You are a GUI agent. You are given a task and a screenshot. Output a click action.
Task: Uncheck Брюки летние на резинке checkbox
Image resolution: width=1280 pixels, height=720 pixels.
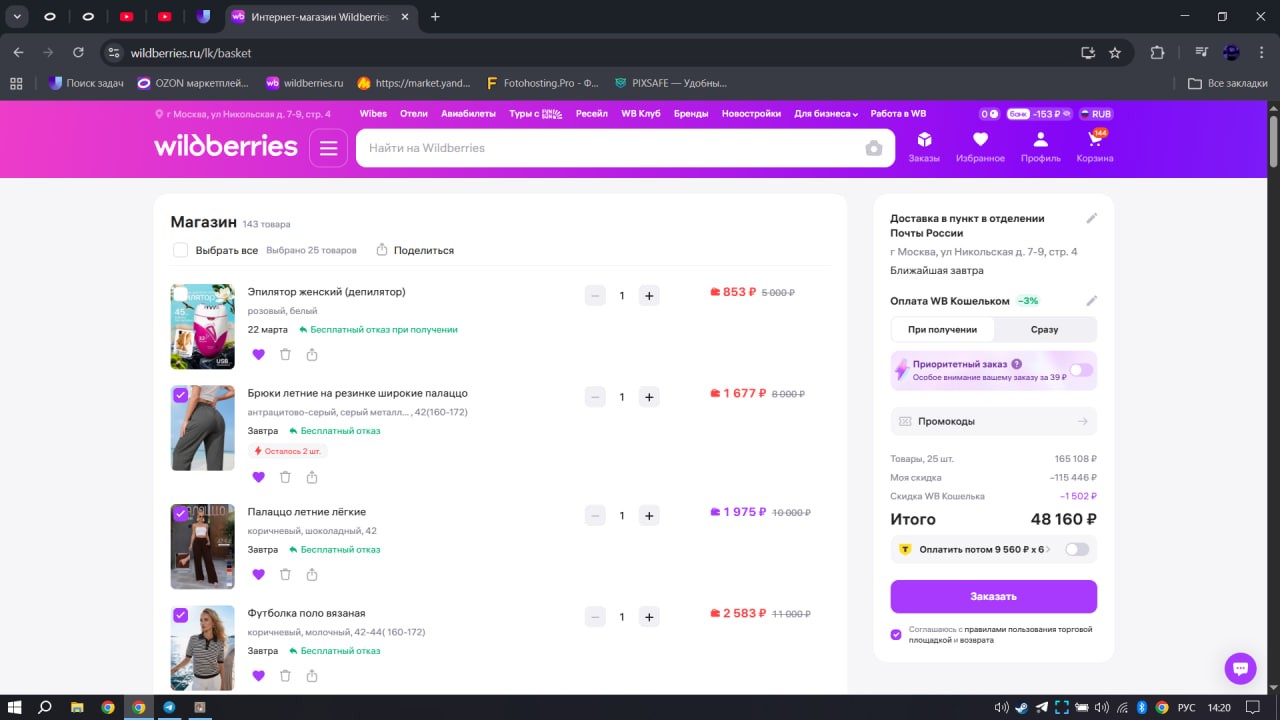(x=180, y=395)
